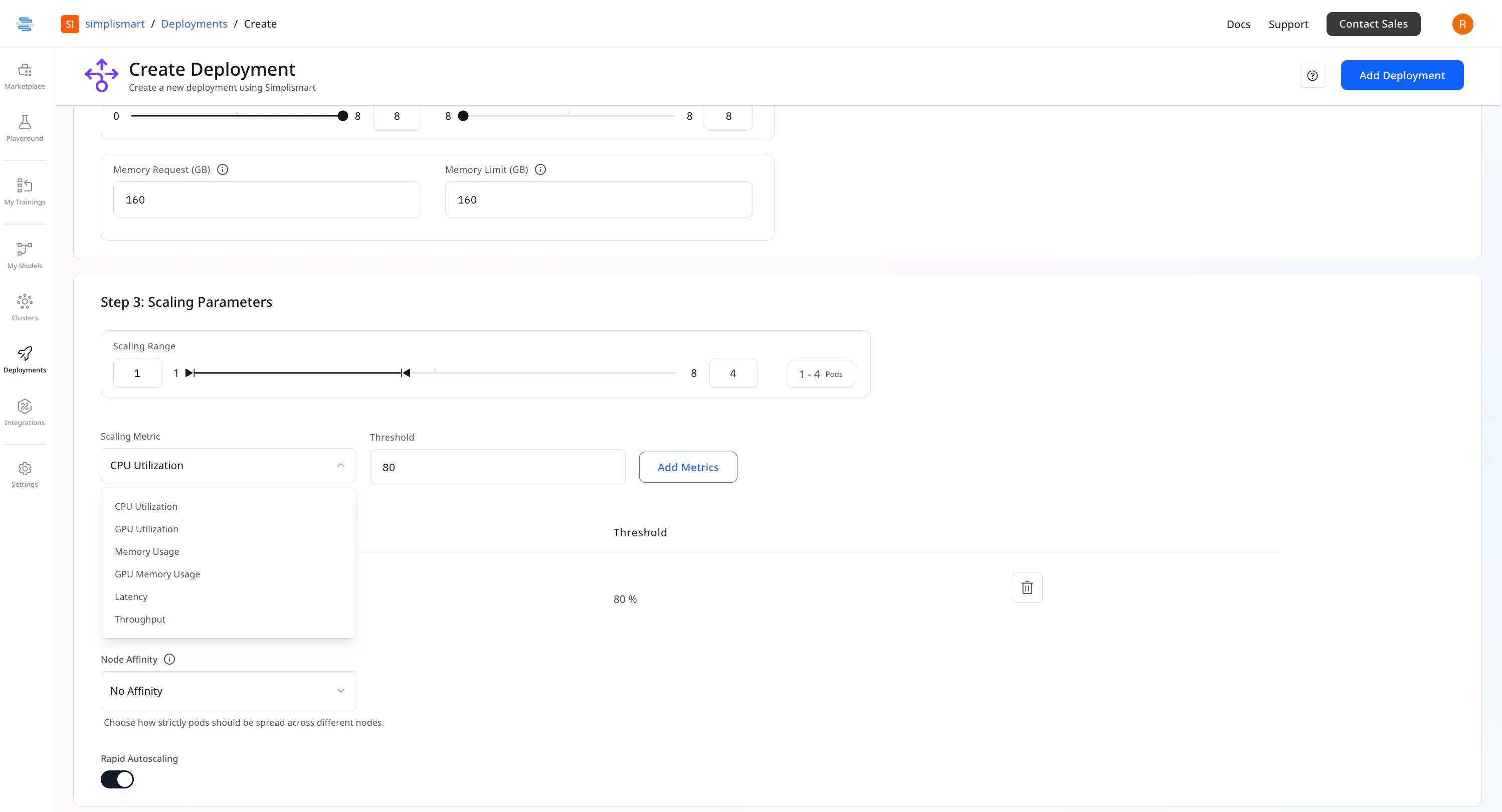Click the far-right value box 8 beside right slider
This screenshot has height=812, width=1502.
728,116
